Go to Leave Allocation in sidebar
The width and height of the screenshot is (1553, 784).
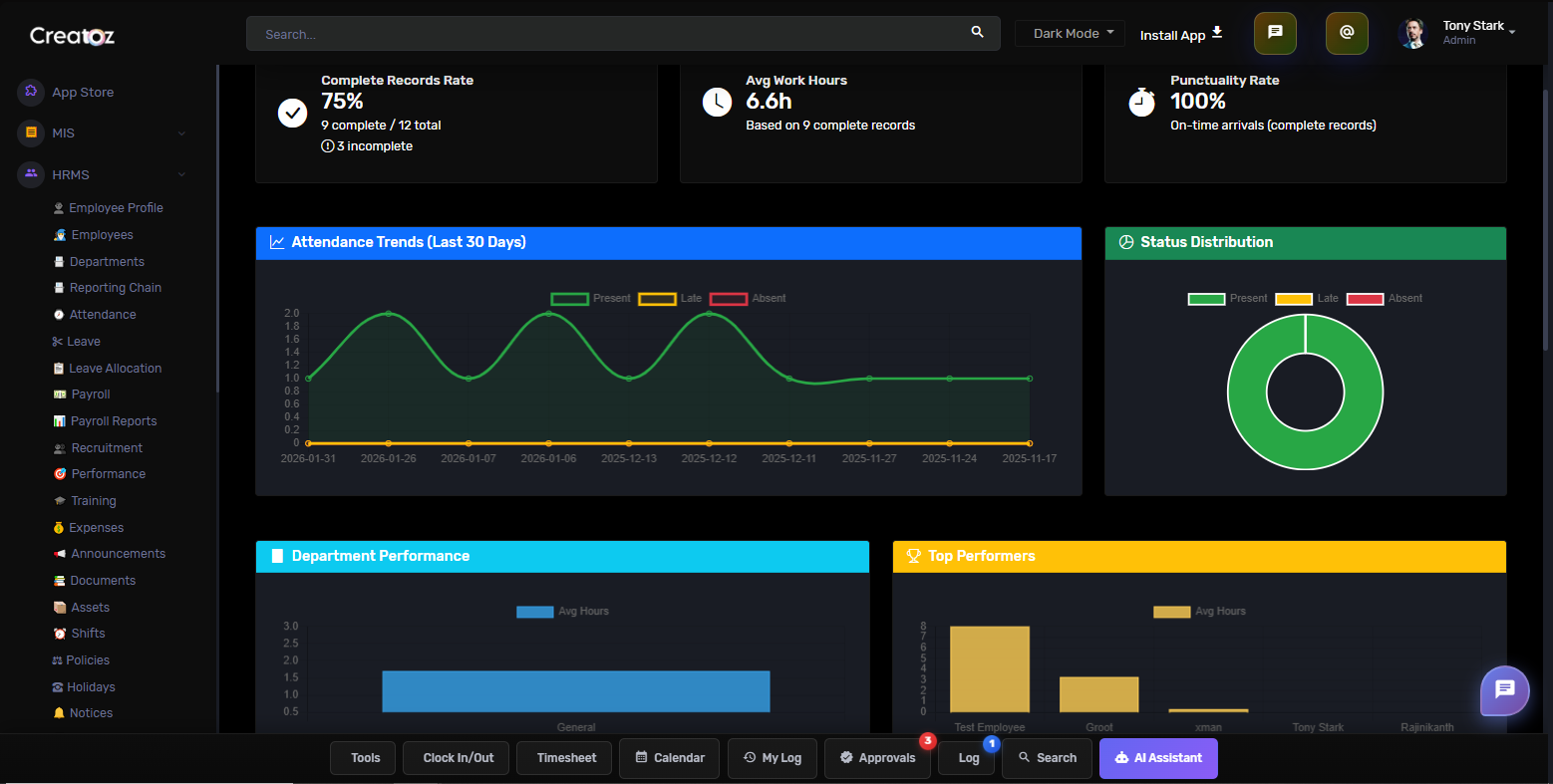coord(115,369)
